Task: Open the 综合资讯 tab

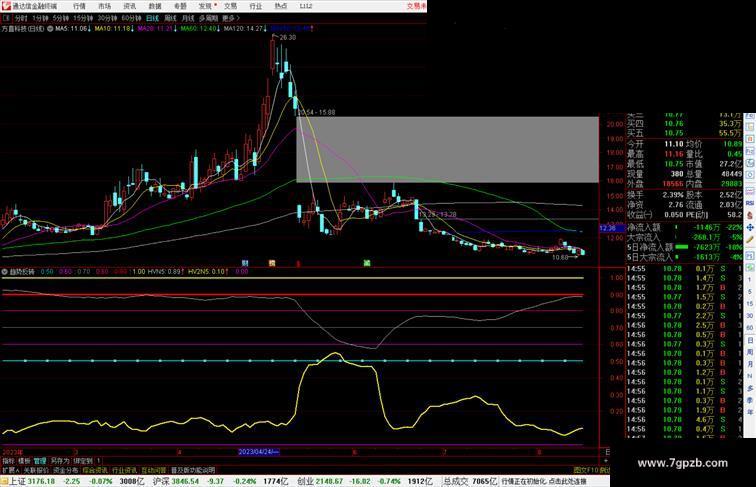Action: pos(95,470)
